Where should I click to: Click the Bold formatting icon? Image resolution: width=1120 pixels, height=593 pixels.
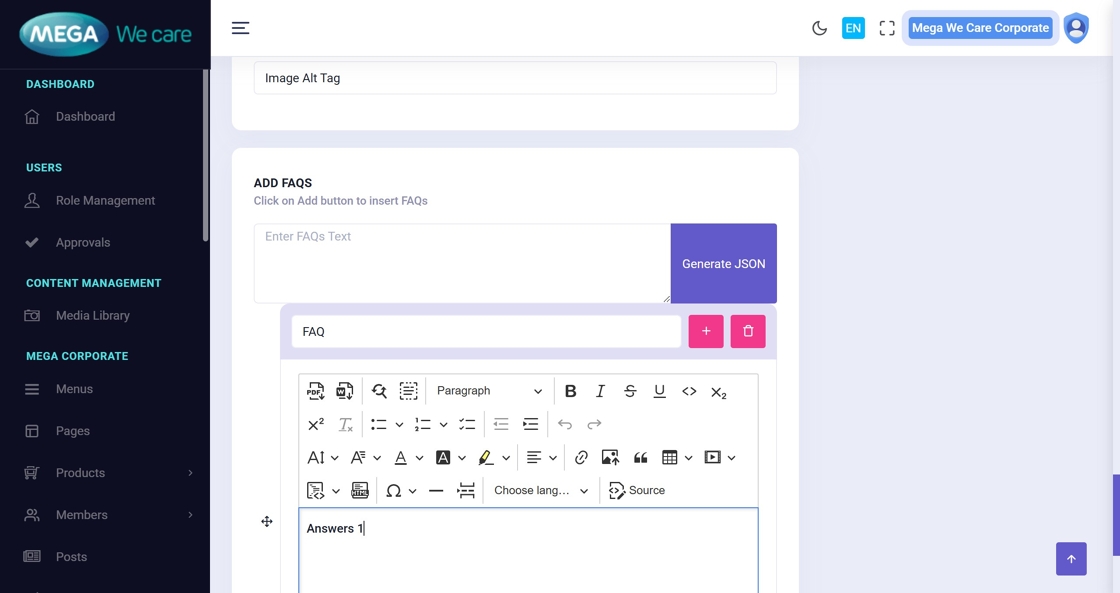point(570,391)
